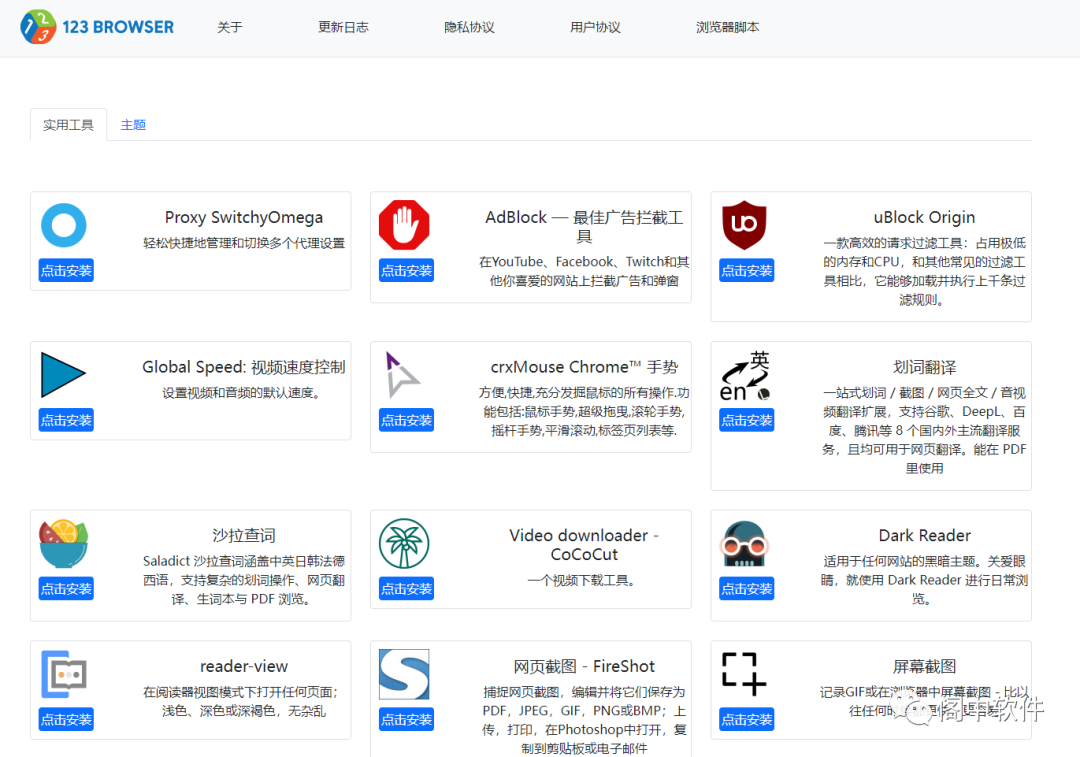Click the 123 BROWSER brand text

pyautogui.click(x=118, y=27)
